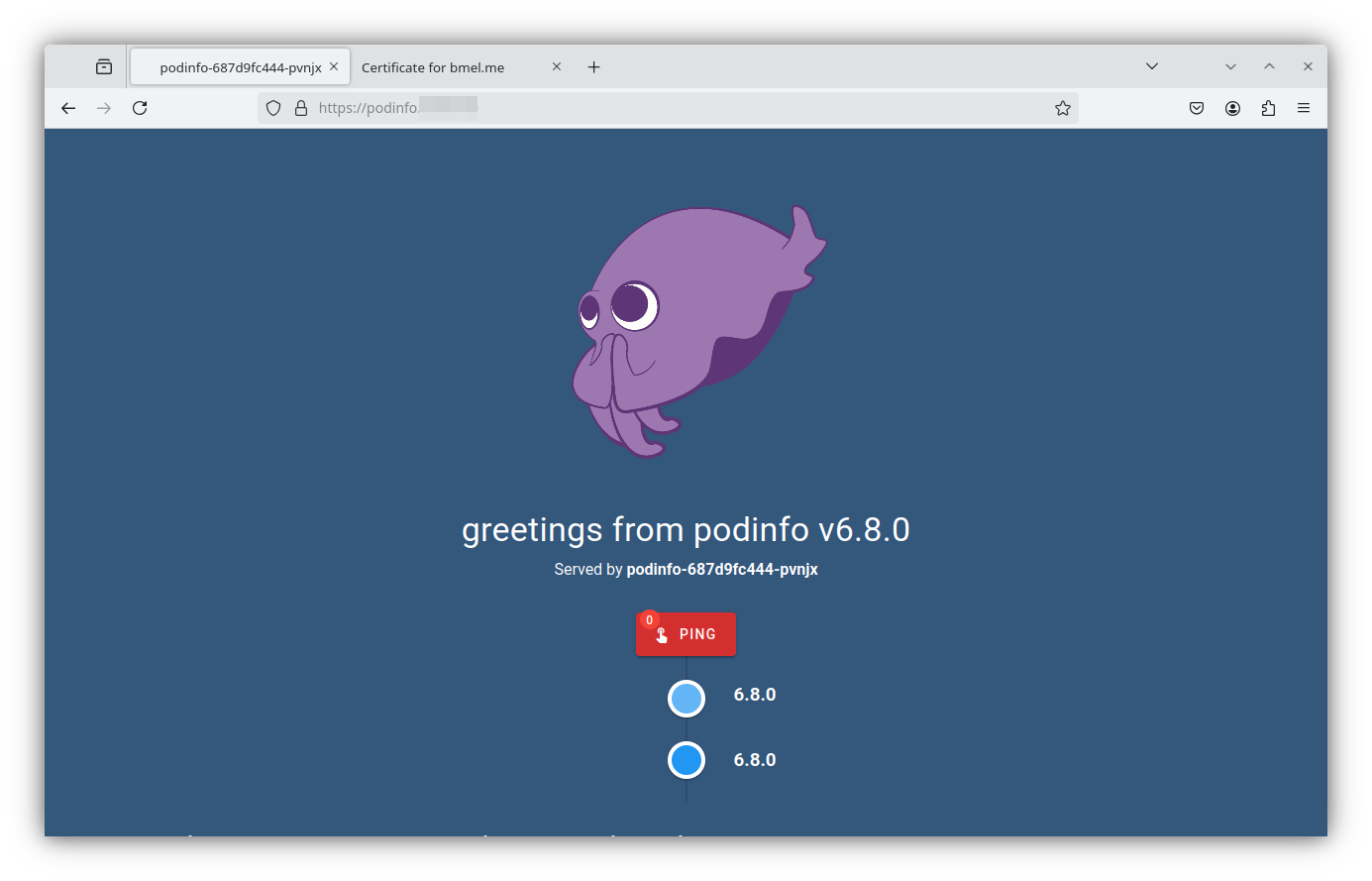Expand the list all tabs dropdown

point(1152,66)
